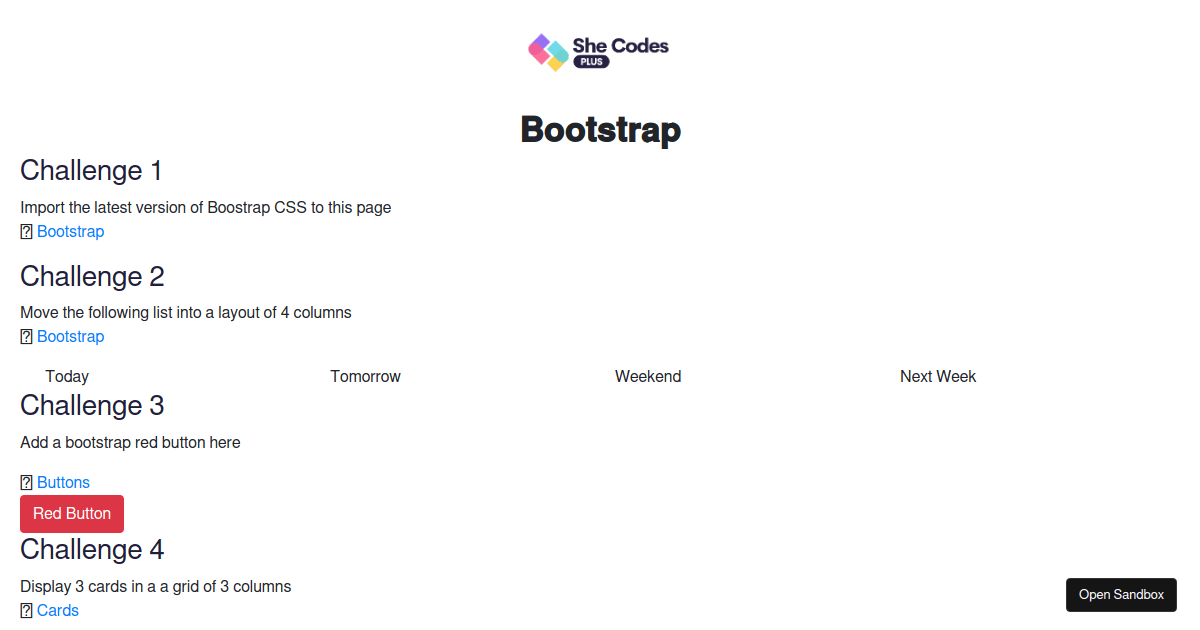Open the Buttons documentation link
Screen dimensions: 1200x630
(x=62, y=482)
